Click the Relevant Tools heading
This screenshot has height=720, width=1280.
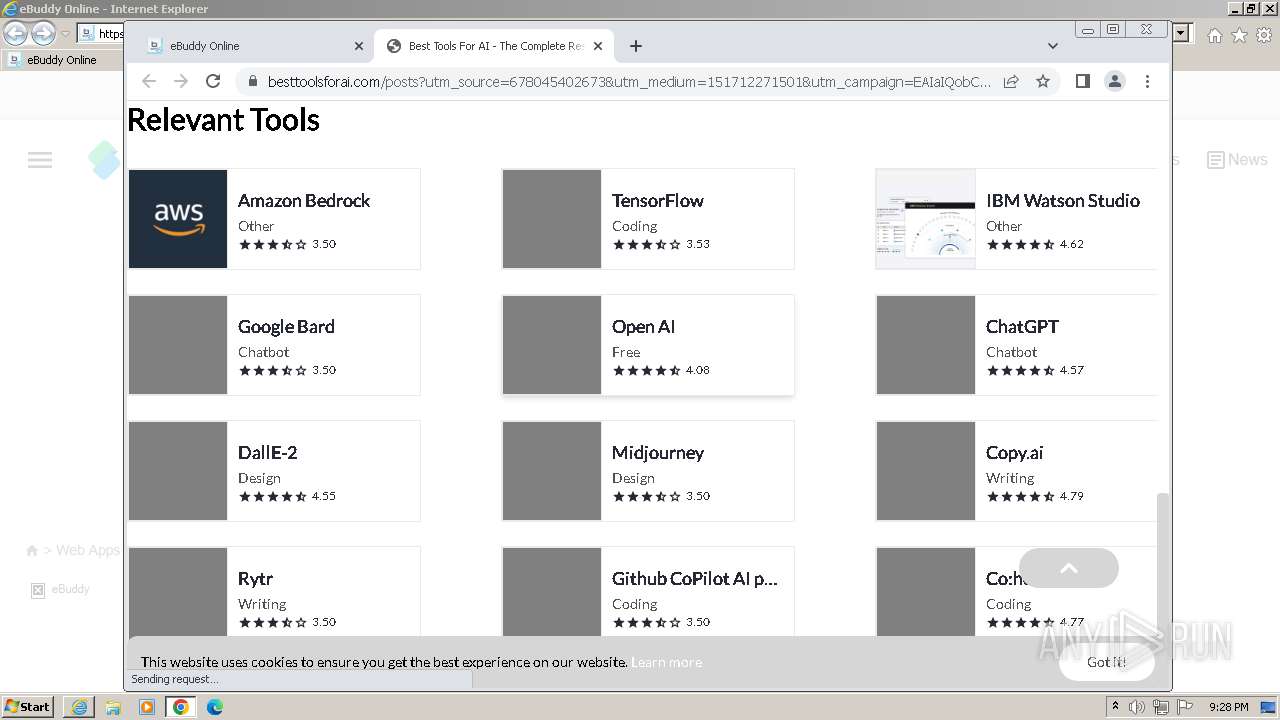223,120
